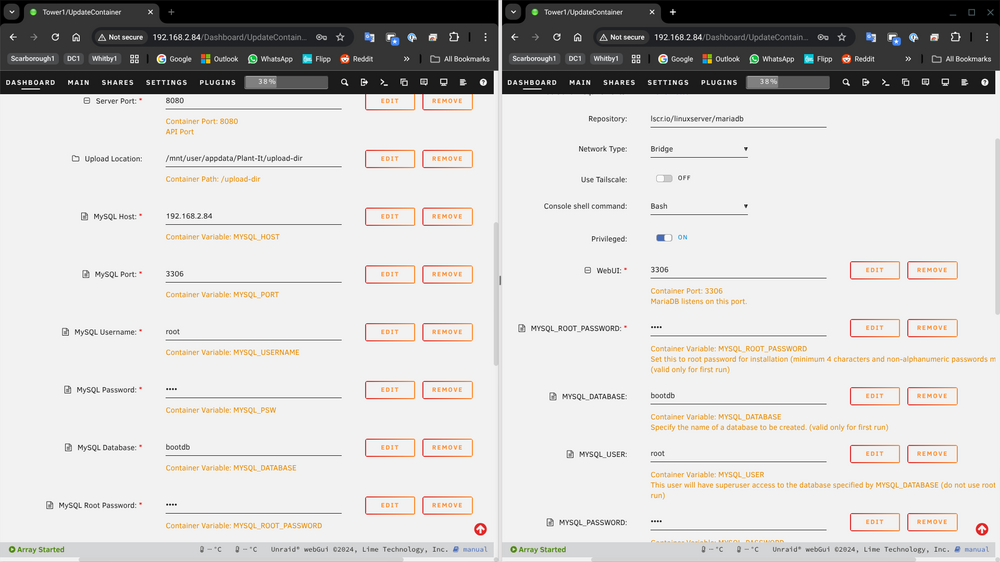The height and width of the screenshot is (562, 1000).
Task: Open SHARES menu in left window
Action: [x=118, y=82]
